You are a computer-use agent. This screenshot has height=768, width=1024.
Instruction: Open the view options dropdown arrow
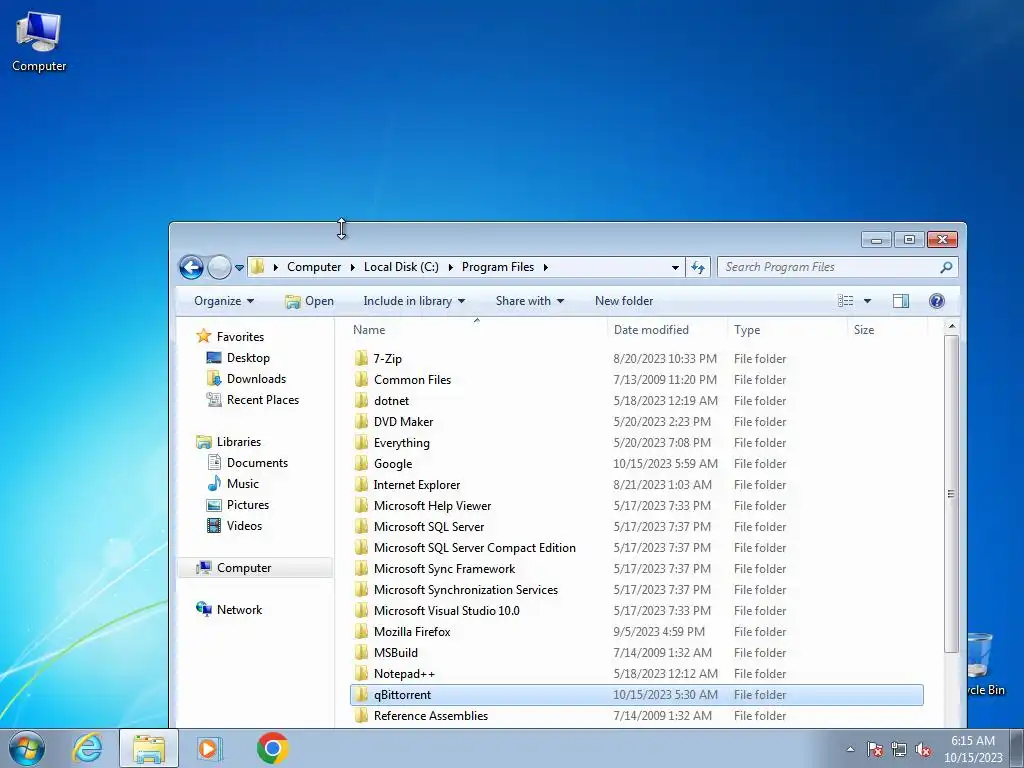tap(867, 301)
